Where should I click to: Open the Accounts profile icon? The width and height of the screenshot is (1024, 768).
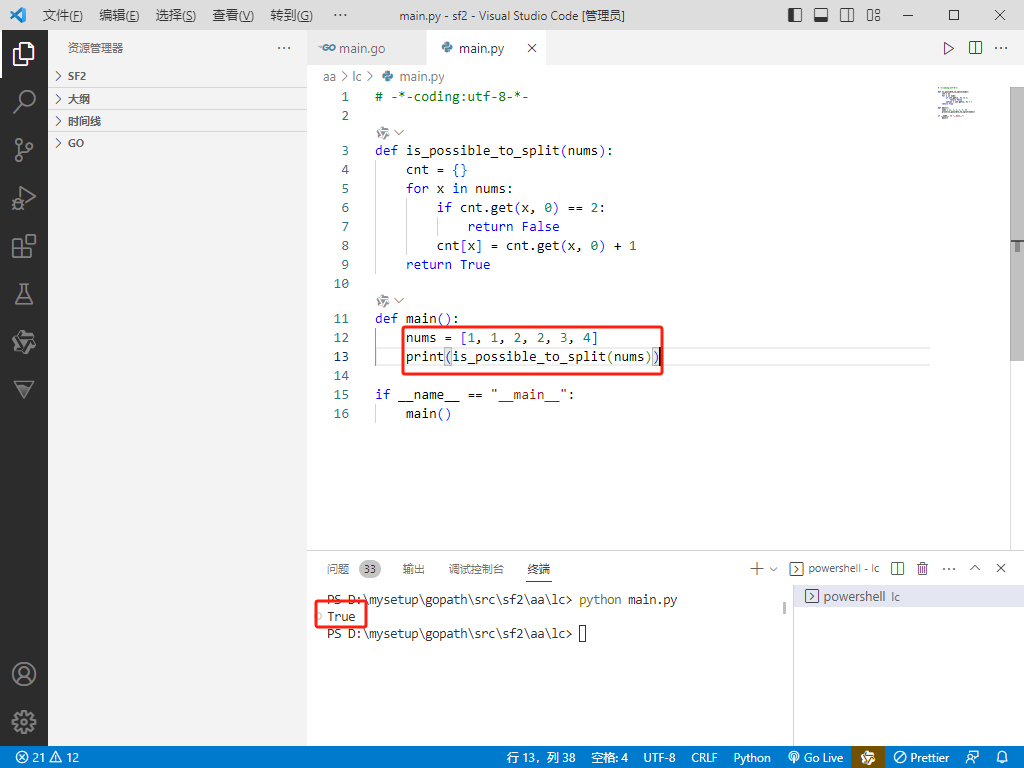click(24, 674)
